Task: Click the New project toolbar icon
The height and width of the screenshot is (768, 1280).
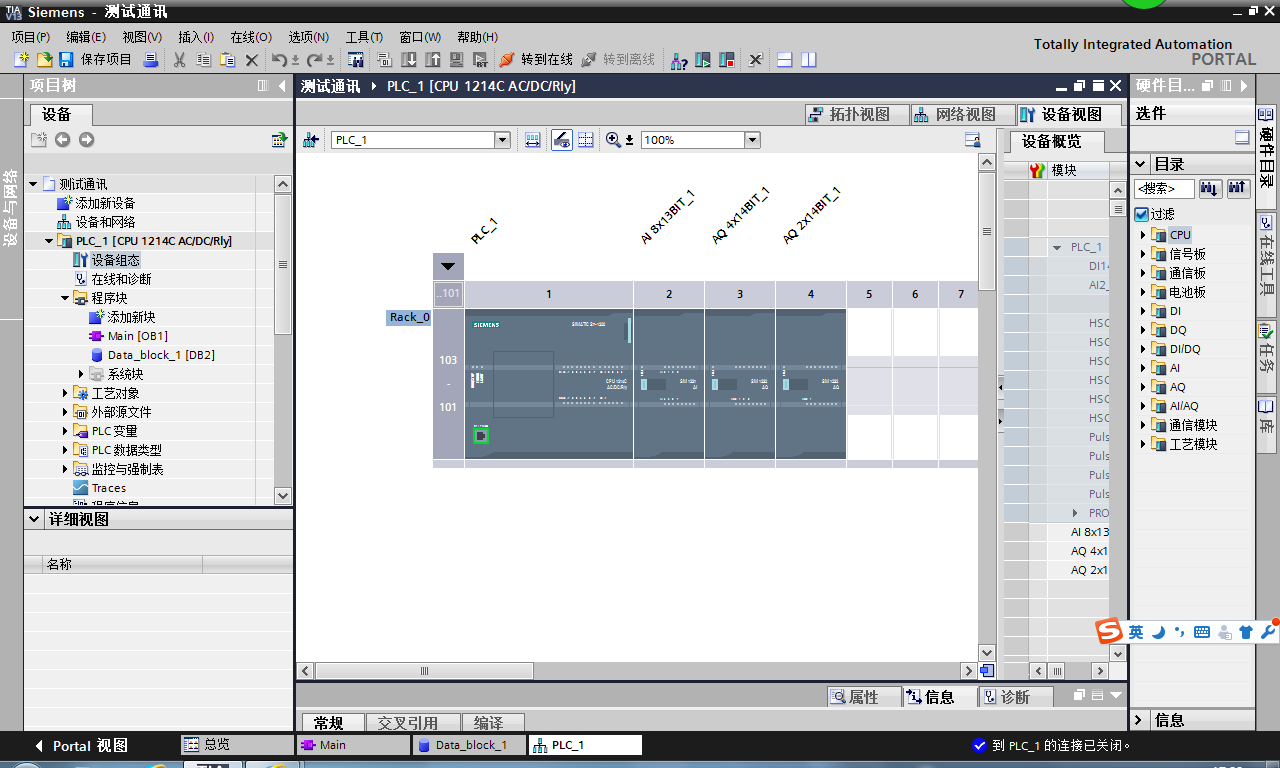Action: [21, 60]
